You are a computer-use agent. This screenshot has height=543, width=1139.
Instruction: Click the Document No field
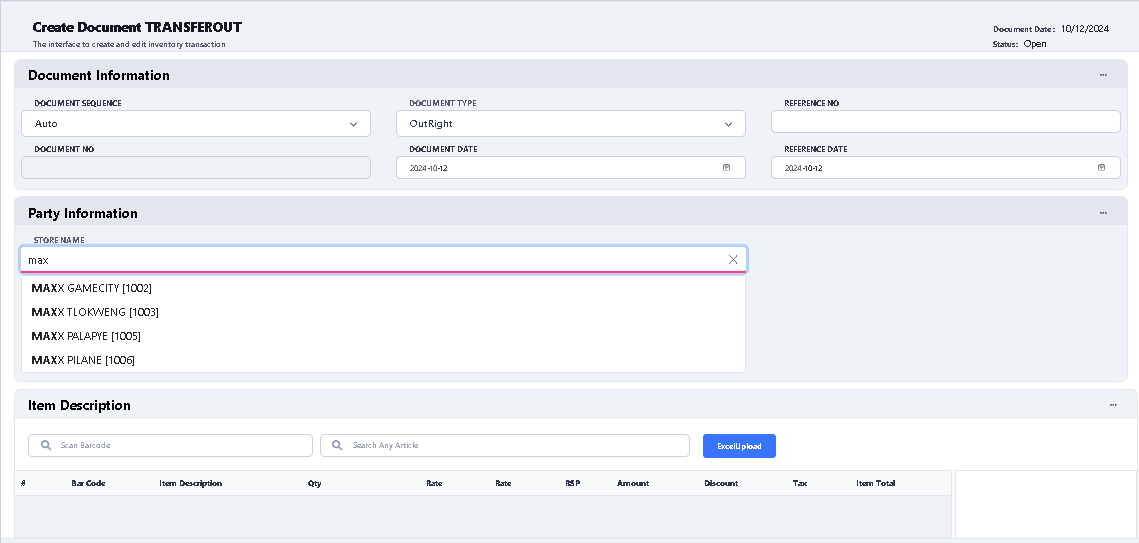[x=195, y=168]
